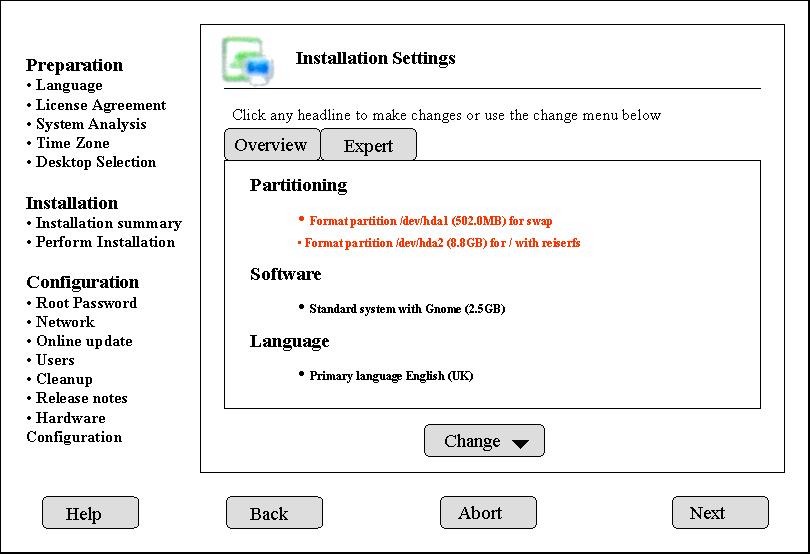Viewport: 810px width, 554px height.
Task: Go back with the Back button
Action: 274,513
